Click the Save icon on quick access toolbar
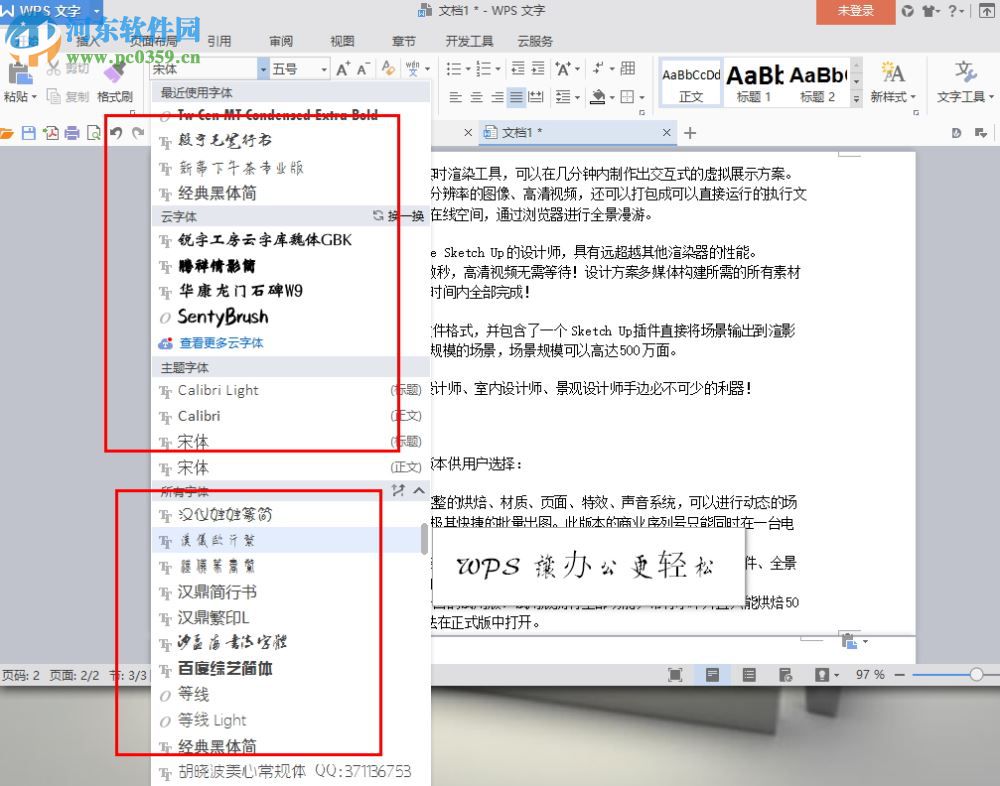1000x786 pixels. tap(27, 131)
